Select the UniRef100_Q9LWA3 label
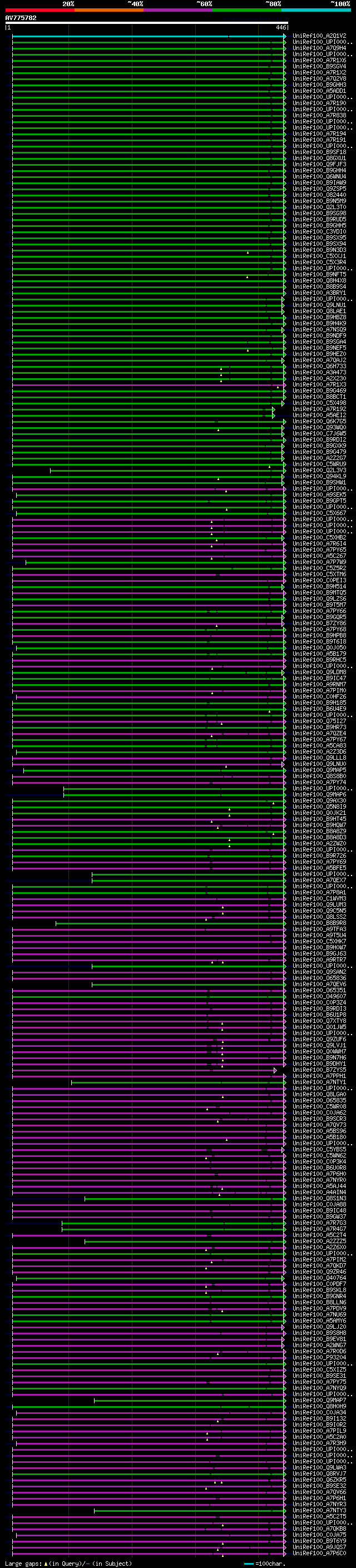356x1568 pixels. click(319, 1467)
